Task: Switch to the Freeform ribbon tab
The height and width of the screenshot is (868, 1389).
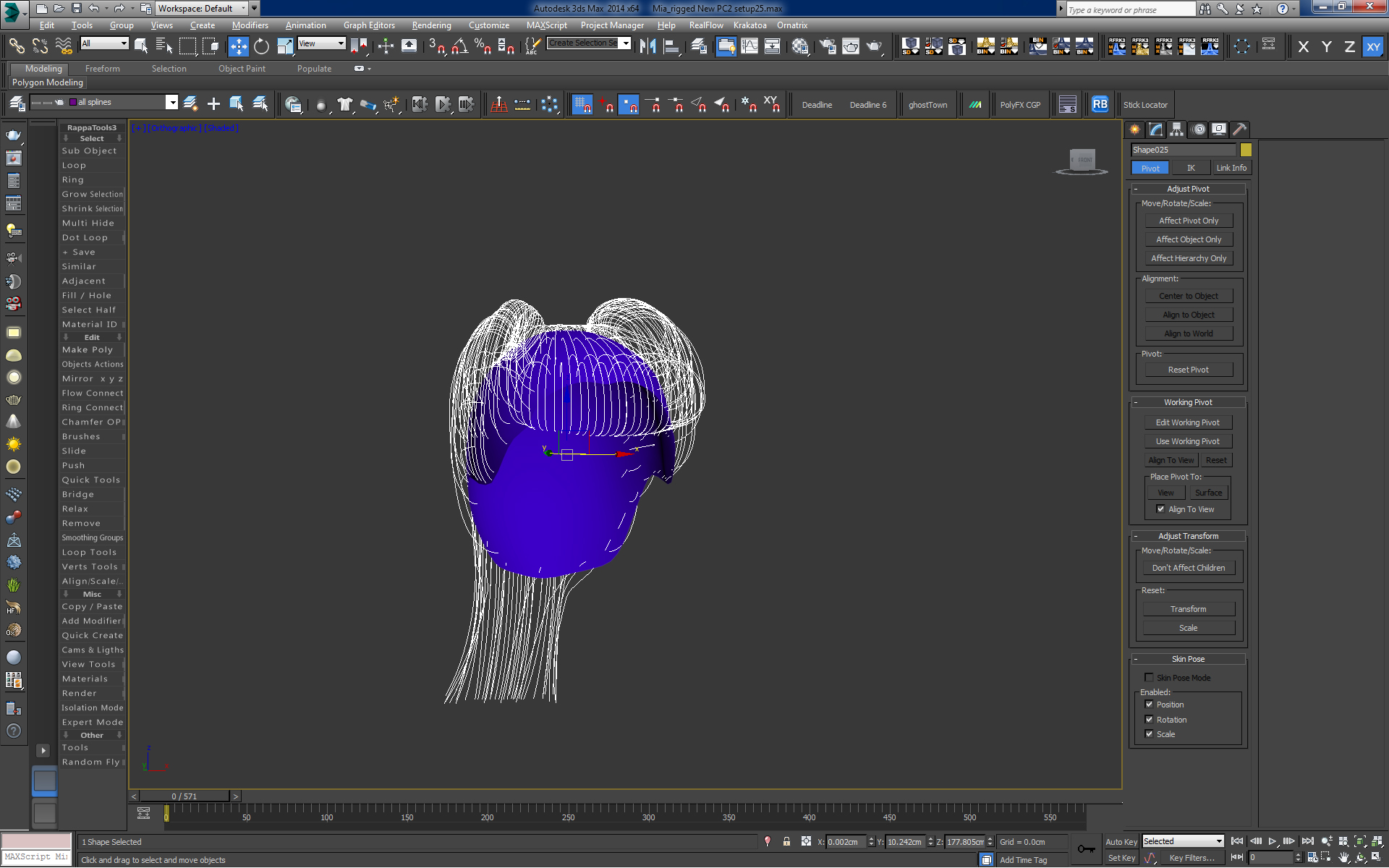Action: pos(102,69)
